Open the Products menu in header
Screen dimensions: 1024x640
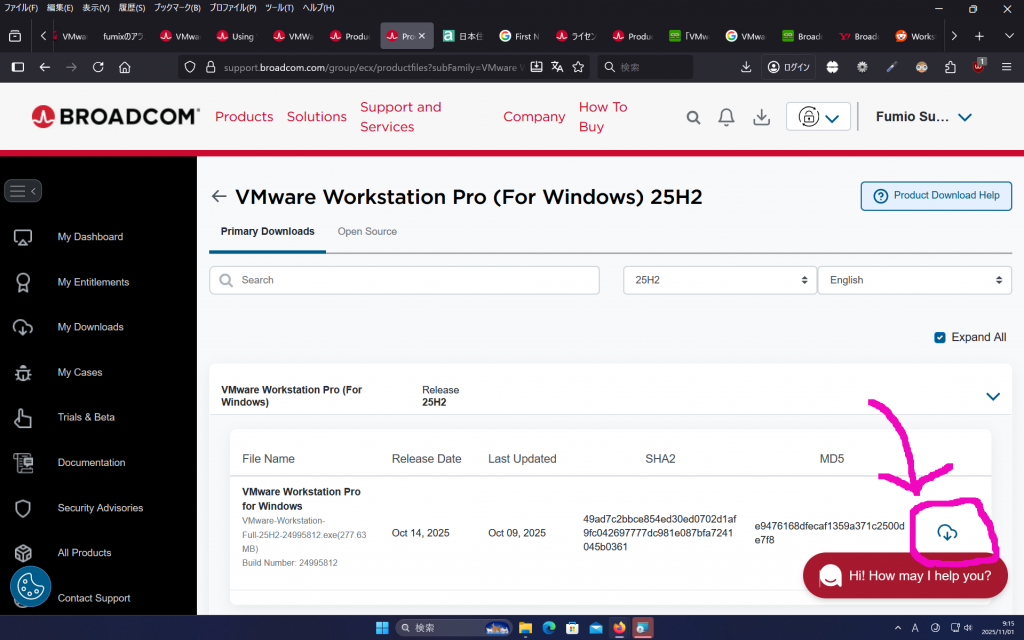click(244, 117)
